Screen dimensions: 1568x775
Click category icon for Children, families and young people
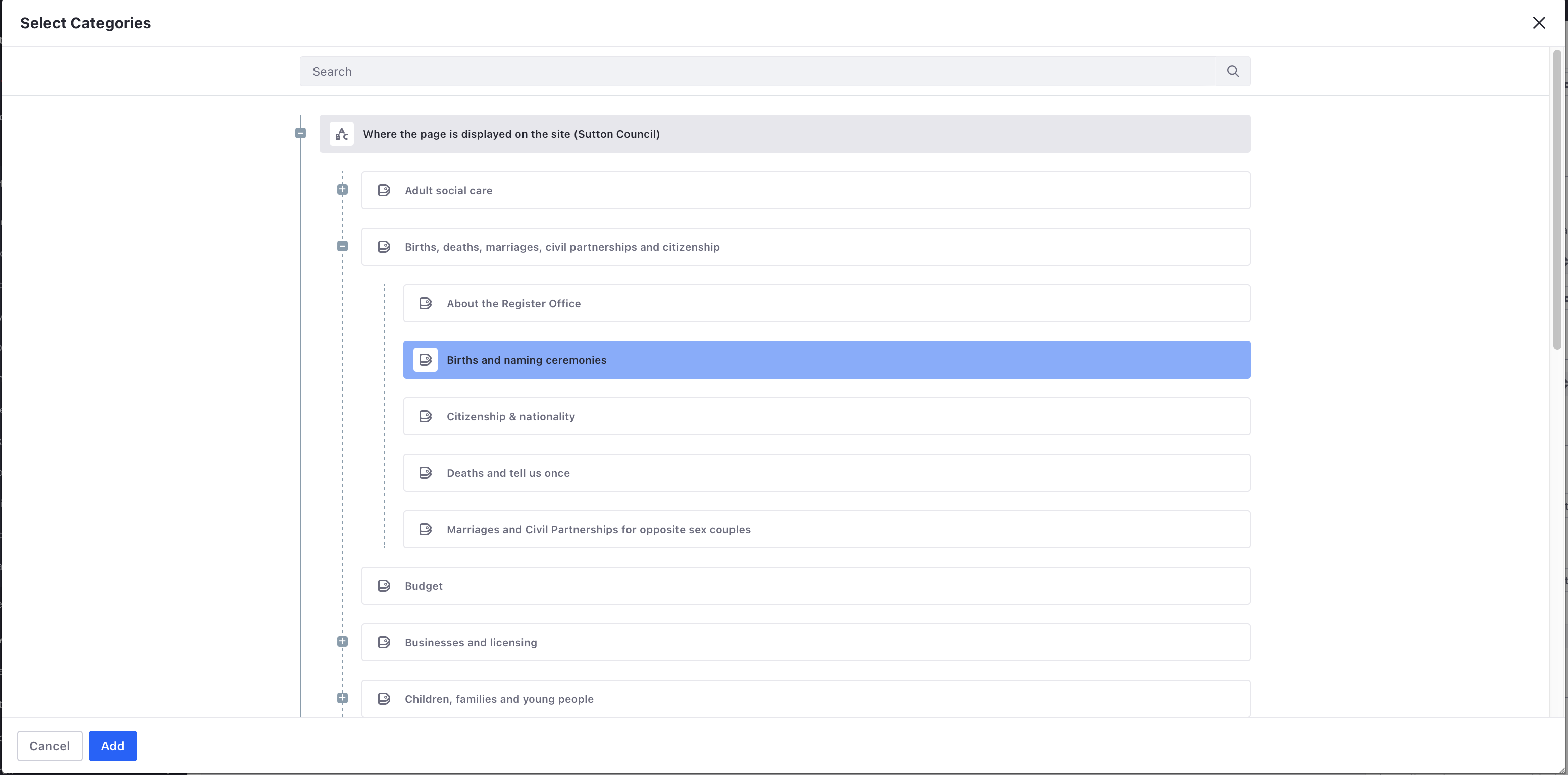(384, 699)
